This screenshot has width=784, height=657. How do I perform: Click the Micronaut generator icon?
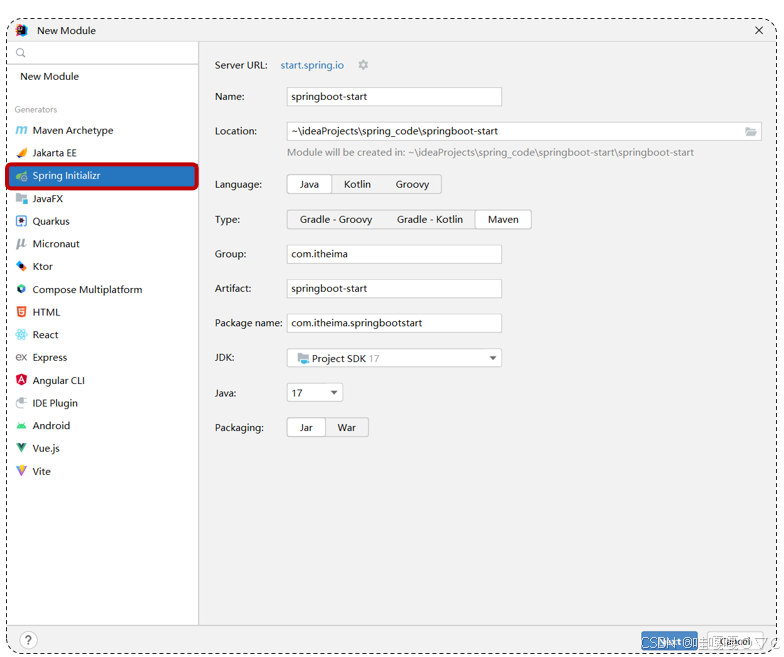pos(21,244)
